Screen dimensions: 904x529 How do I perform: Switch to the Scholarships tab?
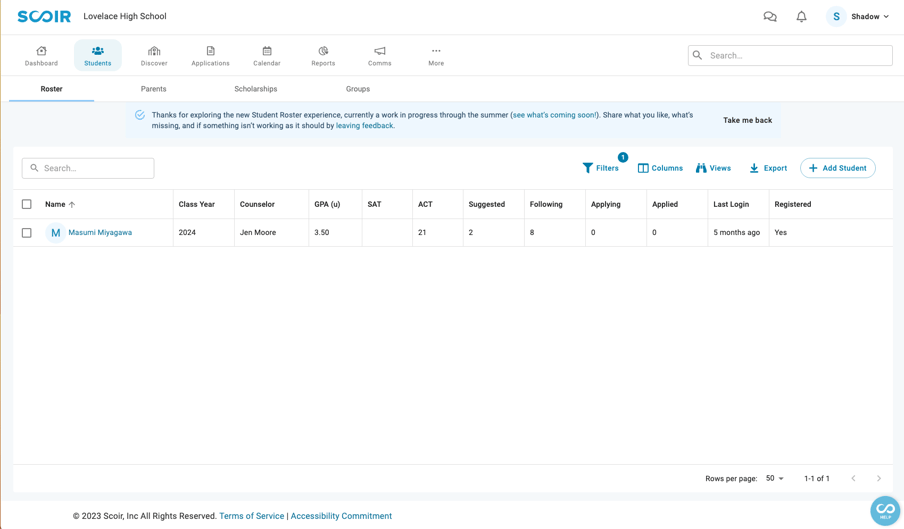tap(255, 89)
